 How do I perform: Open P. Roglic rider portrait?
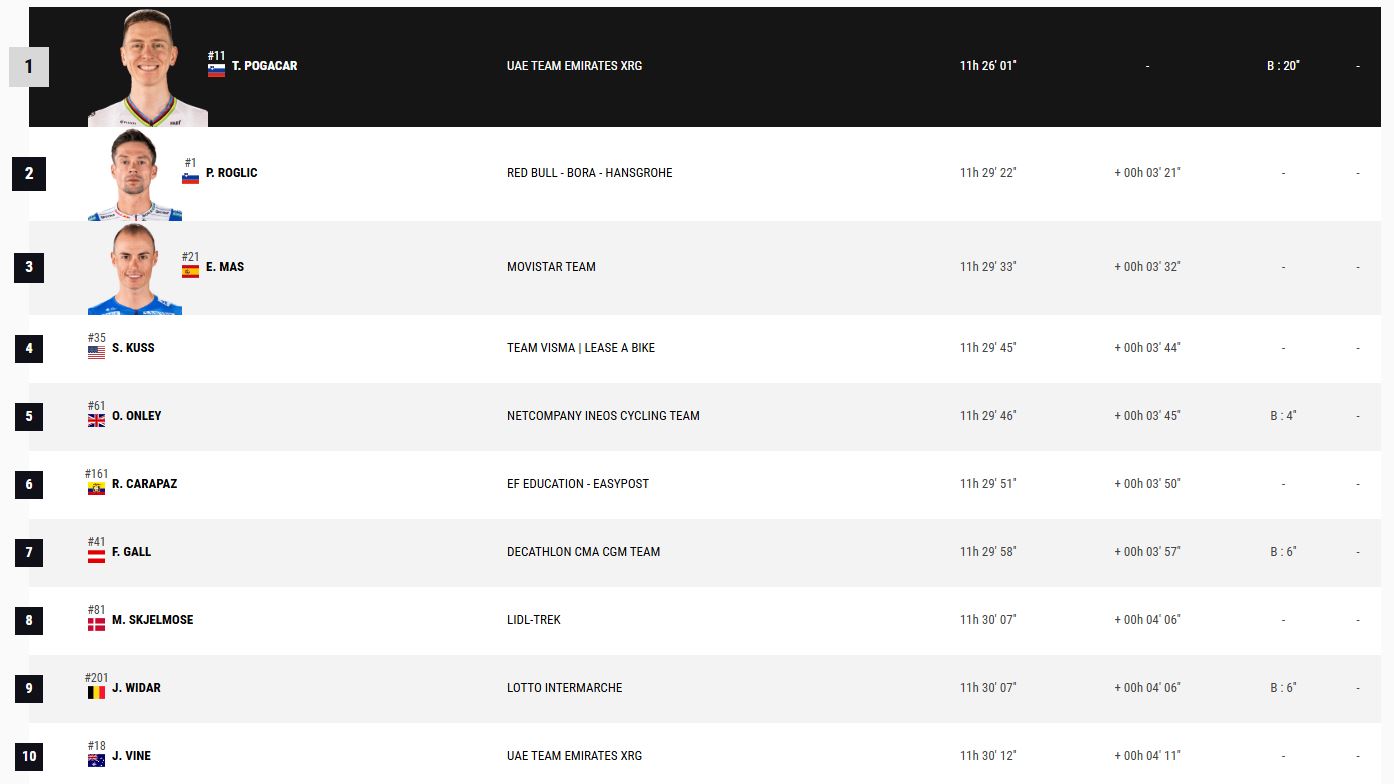(x=135, y=174)
